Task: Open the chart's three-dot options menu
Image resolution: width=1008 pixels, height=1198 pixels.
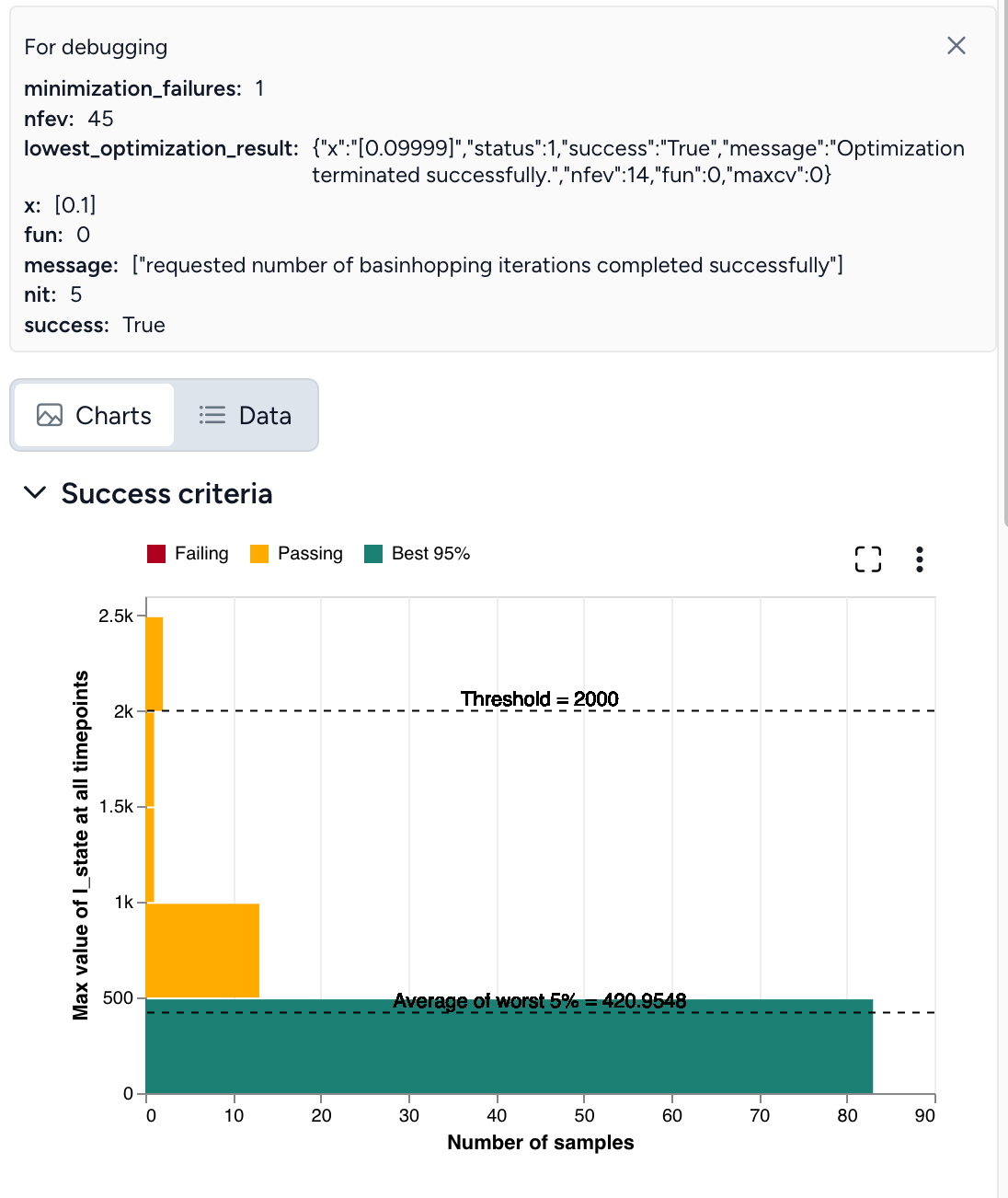Action: 919,559
